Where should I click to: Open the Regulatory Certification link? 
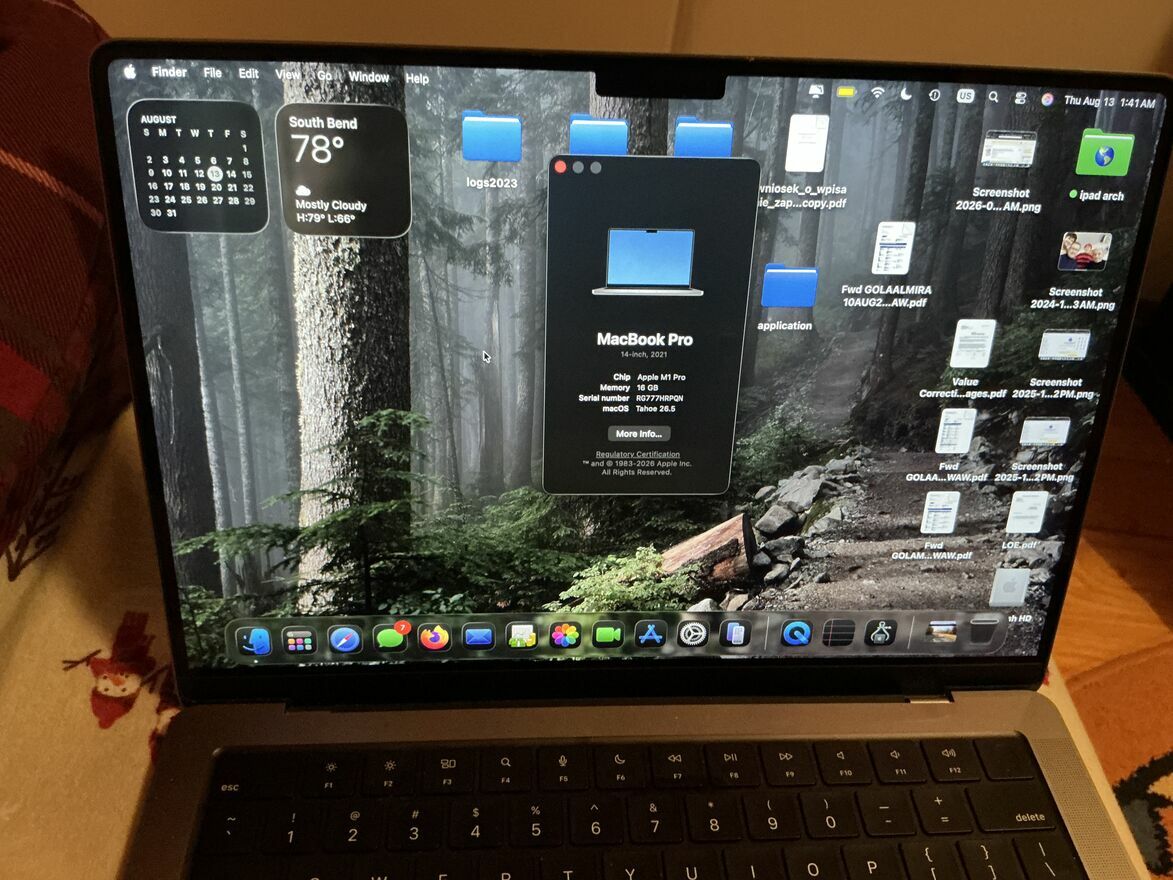pyautogui.click(x=637, y=454)
